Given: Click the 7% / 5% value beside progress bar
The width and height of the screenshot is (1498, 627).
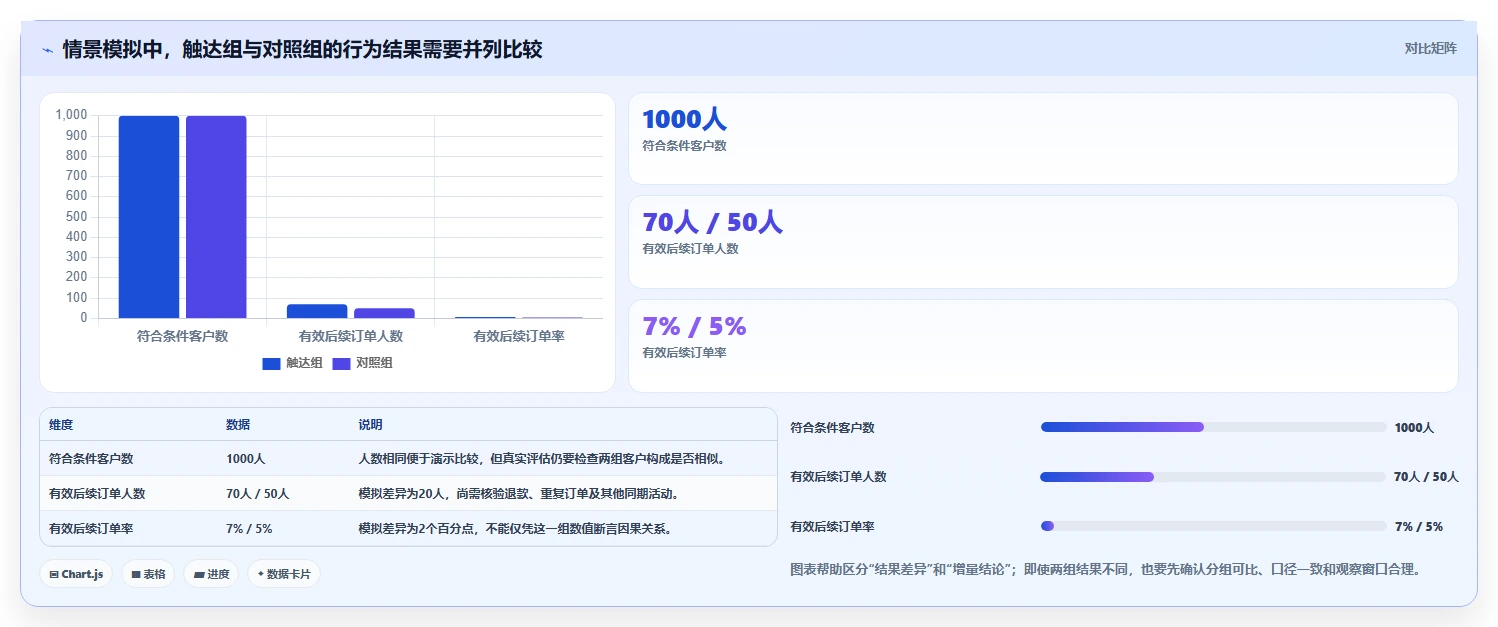Looking at the screenshot, I should pos(1419,526).
